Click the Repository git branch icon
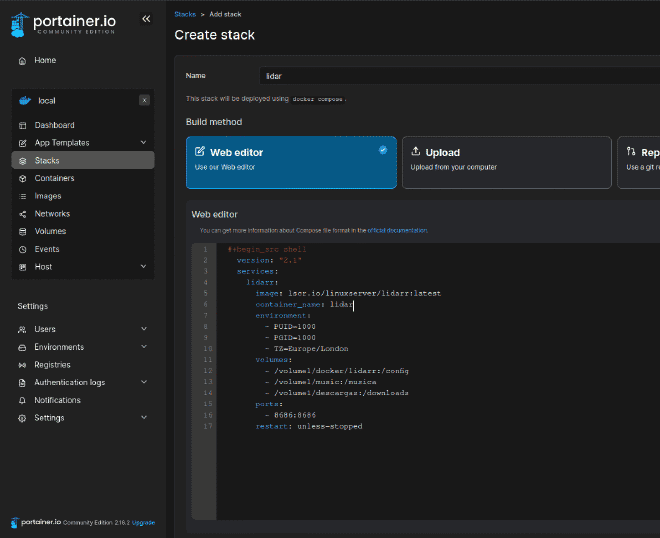The width and height of the screenshot is (660, 538). point(631,151)
